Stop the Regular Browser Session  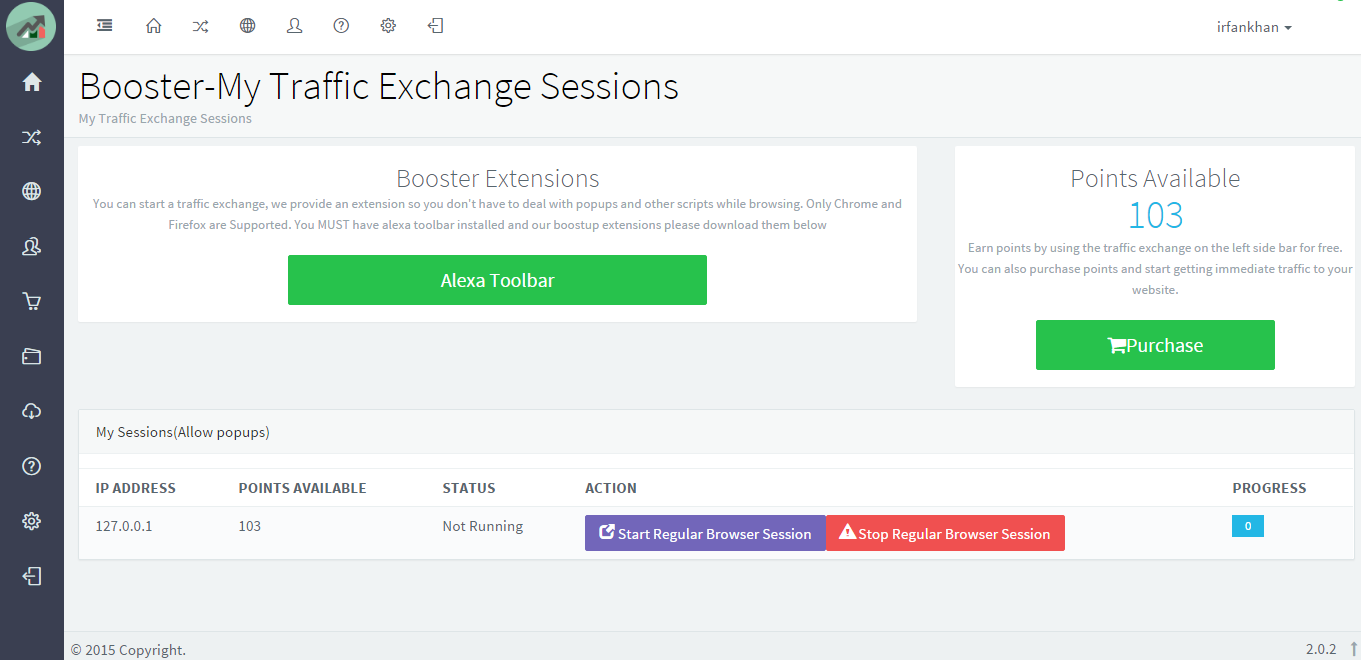[944, 533]
